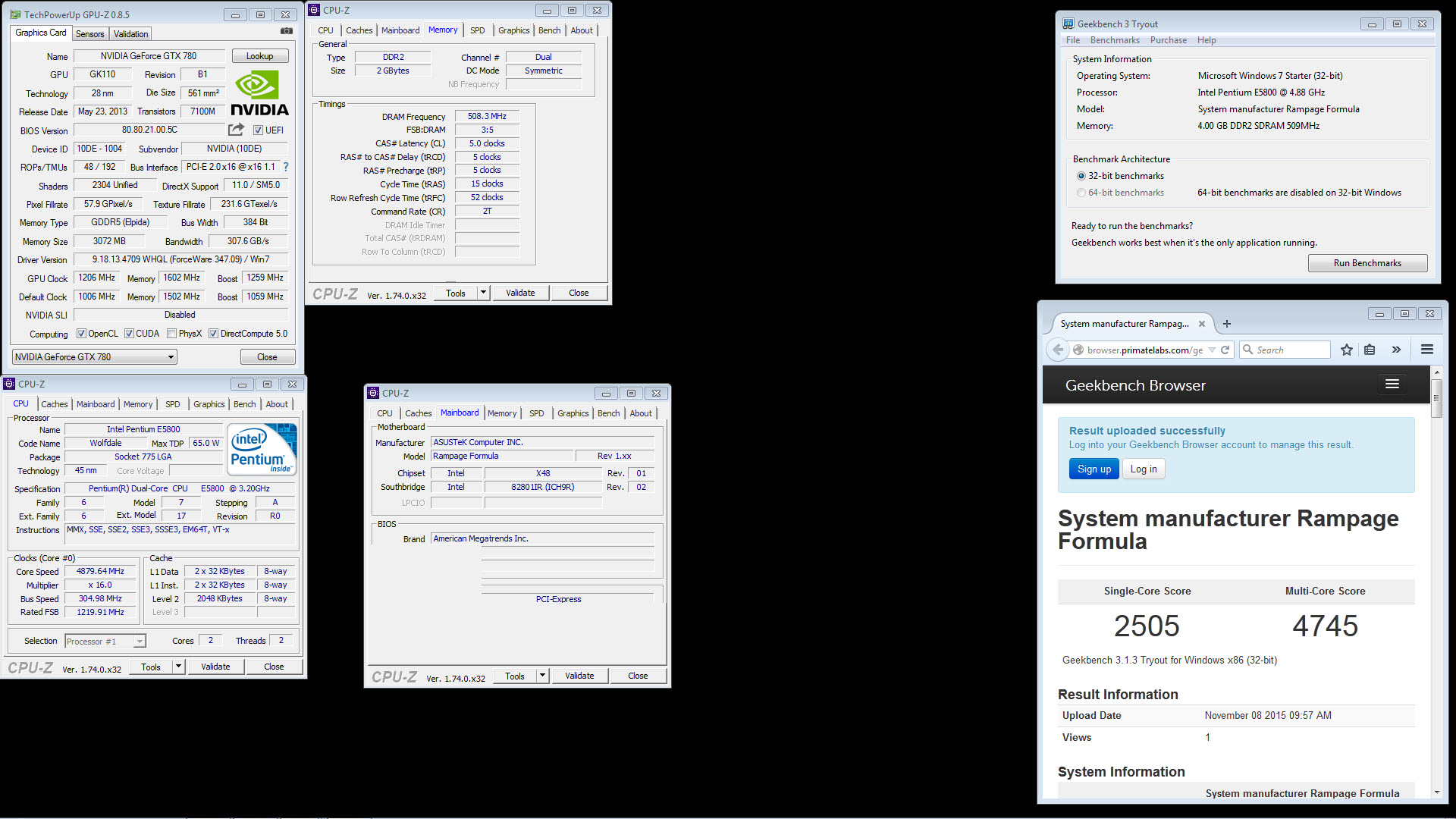Click the browser address bar URL
This screenshot has height=819, width=1456.
coord(1144,350)
